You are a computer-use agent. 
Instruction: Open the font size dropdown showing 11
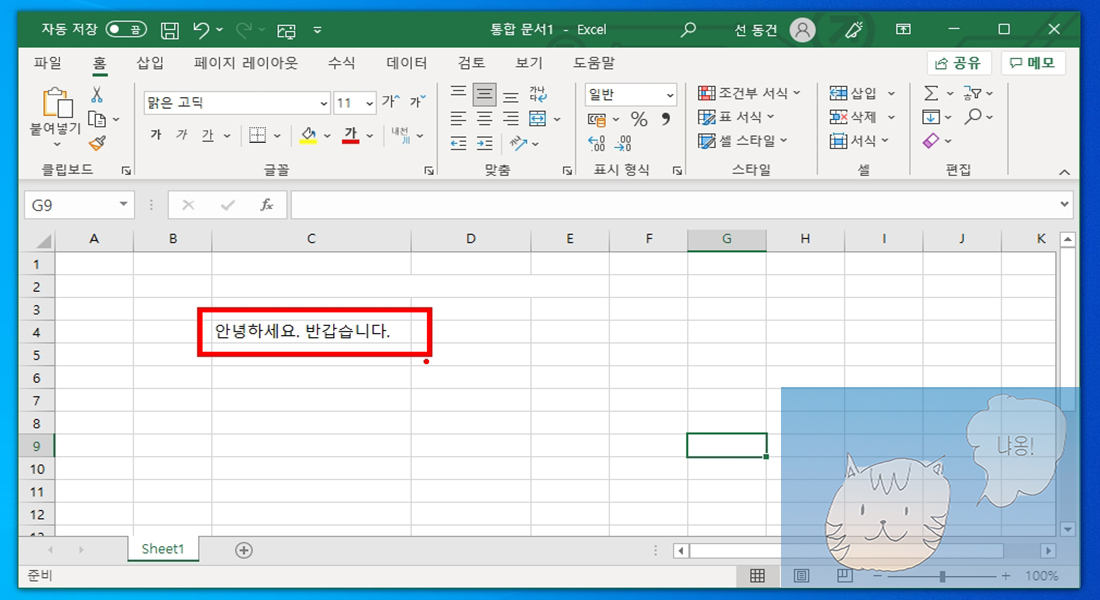click(x=369, y=103)
